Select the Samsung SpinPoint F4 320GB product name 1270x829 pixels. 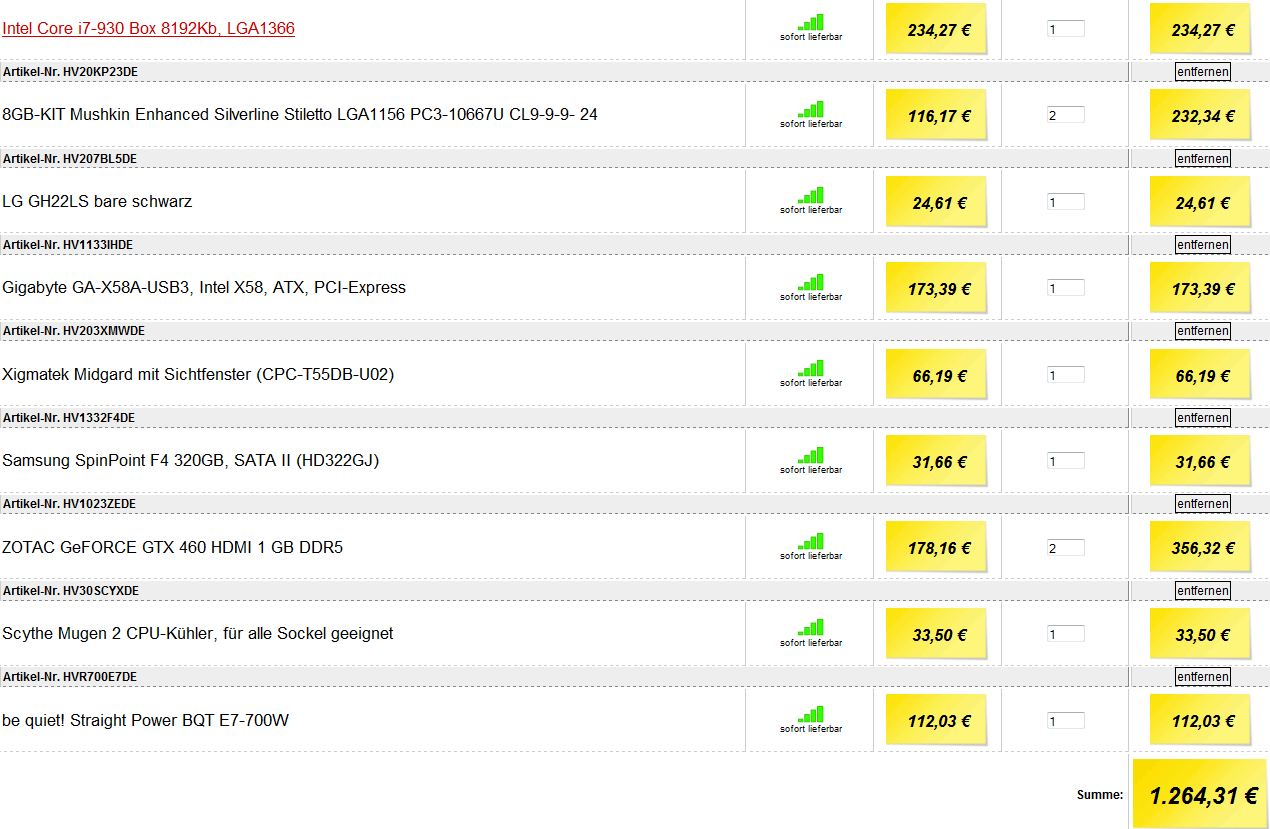191,460
